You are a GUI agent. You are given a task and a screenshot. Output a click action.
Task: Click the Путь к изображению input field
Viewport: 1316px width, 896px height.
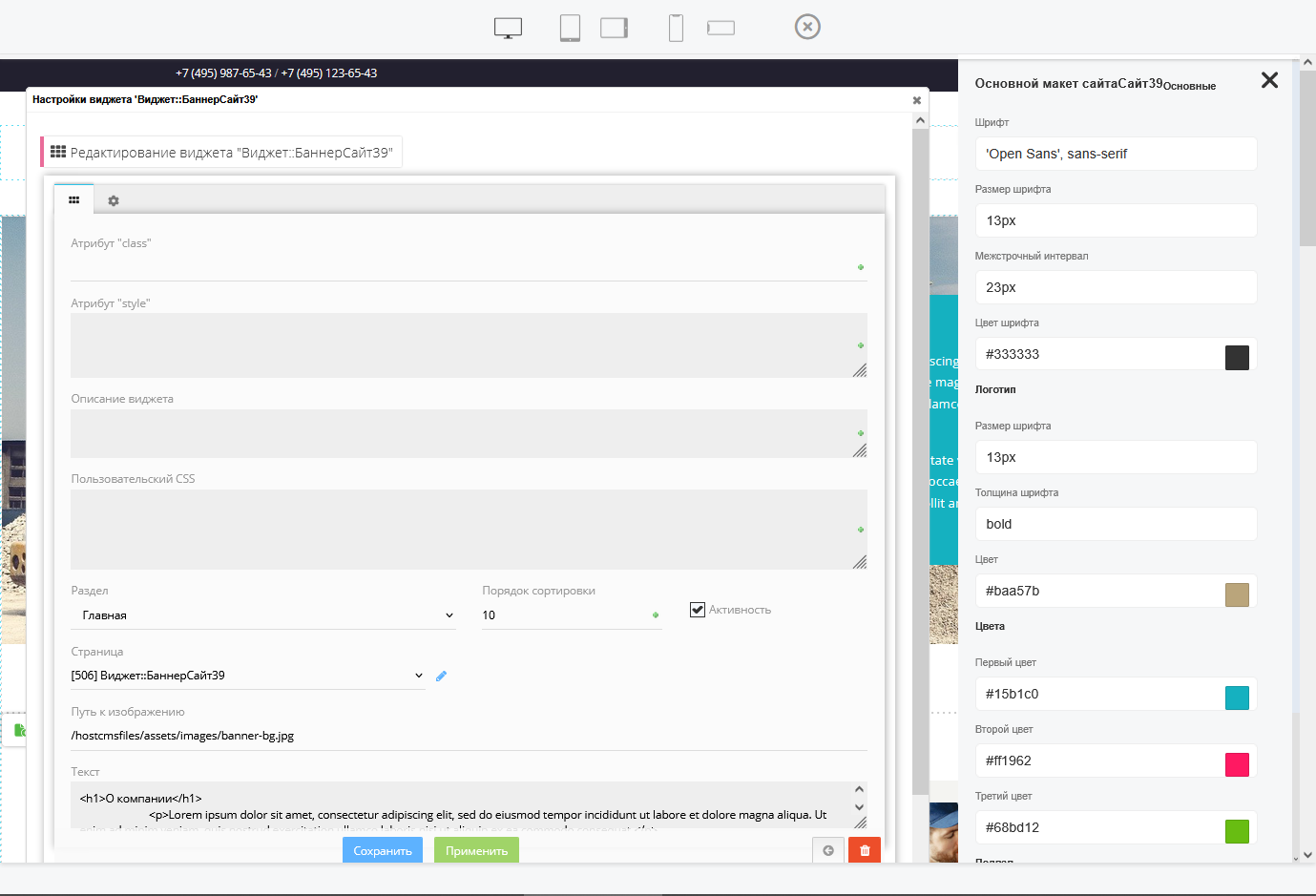point(468,736)
